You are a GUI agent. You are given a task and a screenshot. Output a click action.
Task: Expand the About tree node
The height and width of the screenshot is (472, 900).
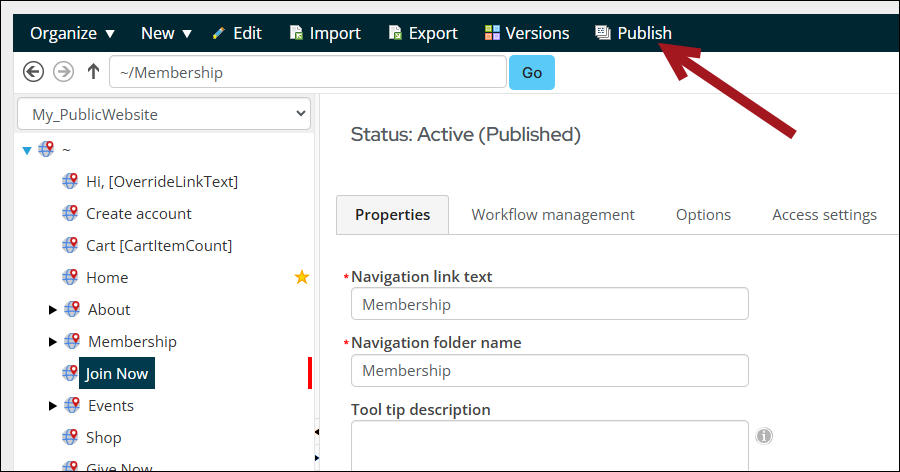point(53,310)
